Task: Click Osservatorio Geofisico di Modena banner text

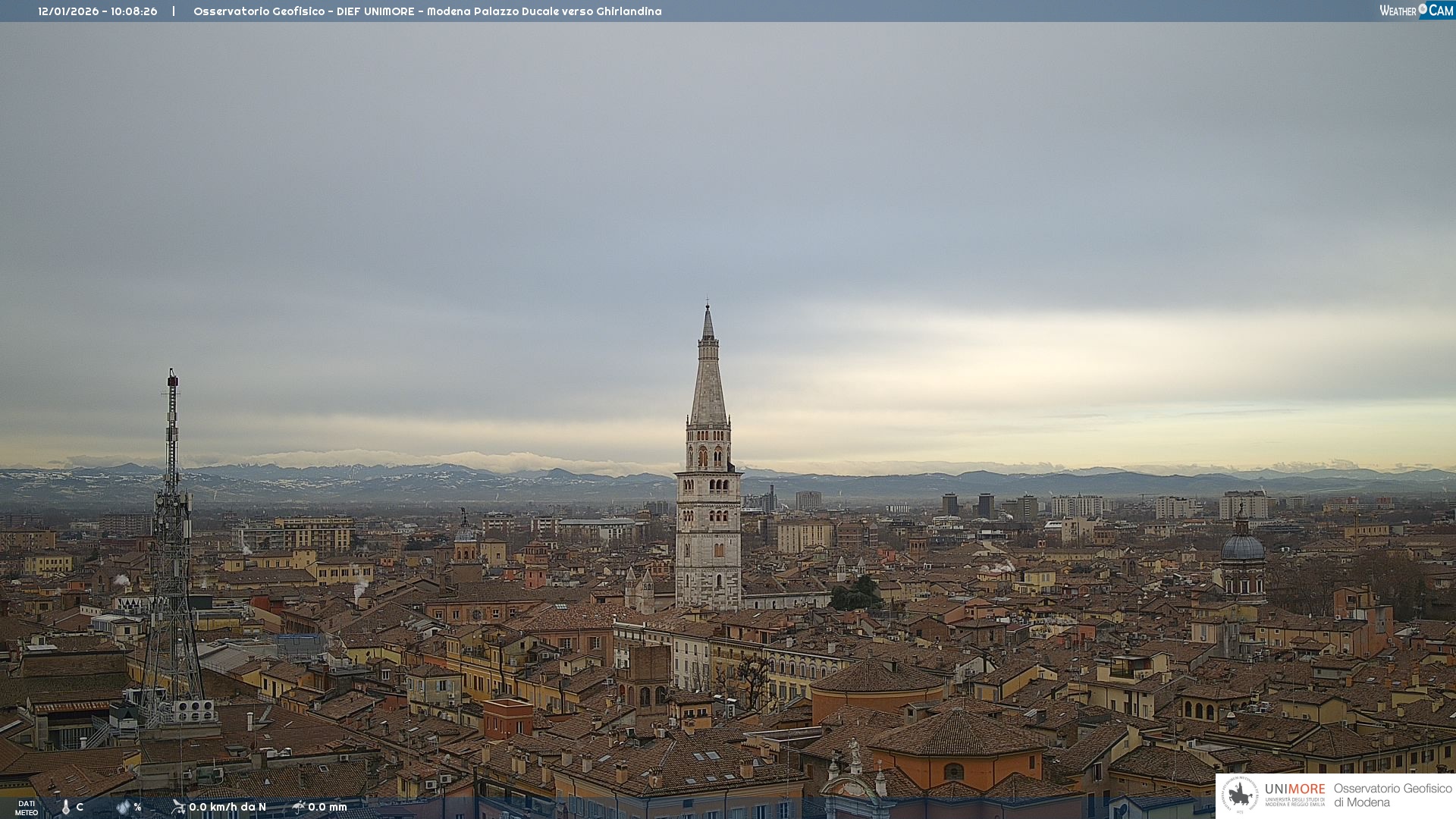Action: [1392, 795]
